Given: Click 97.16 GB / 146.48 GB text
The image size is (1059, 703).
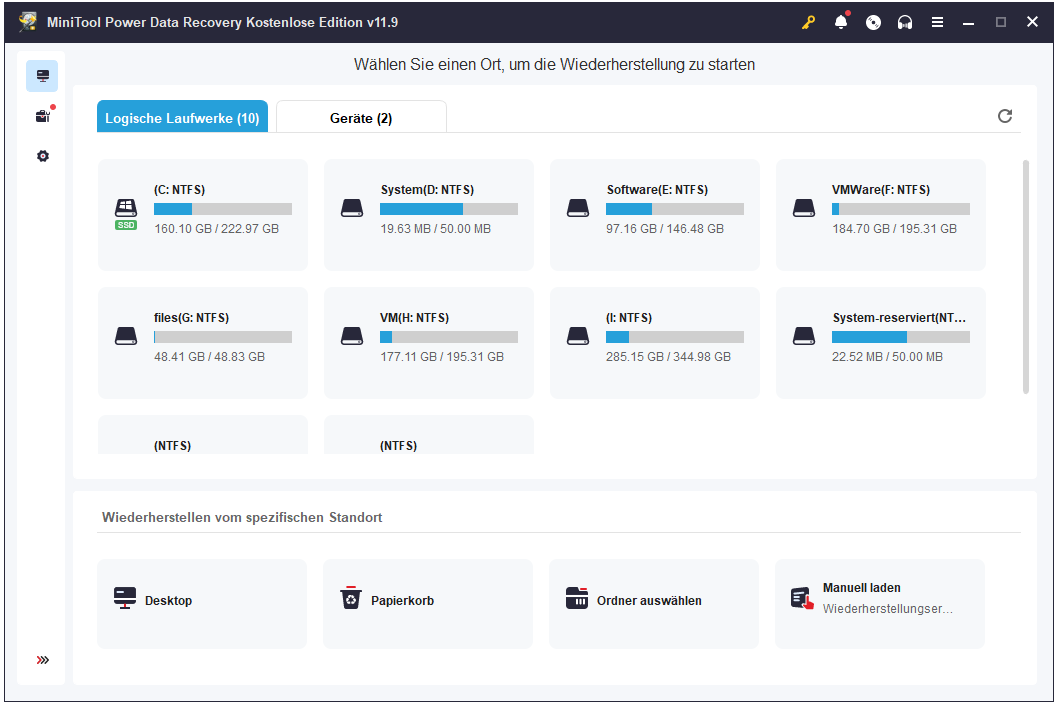Looking at the screenshot, I should pyautogui.click(x=665, y=229).
